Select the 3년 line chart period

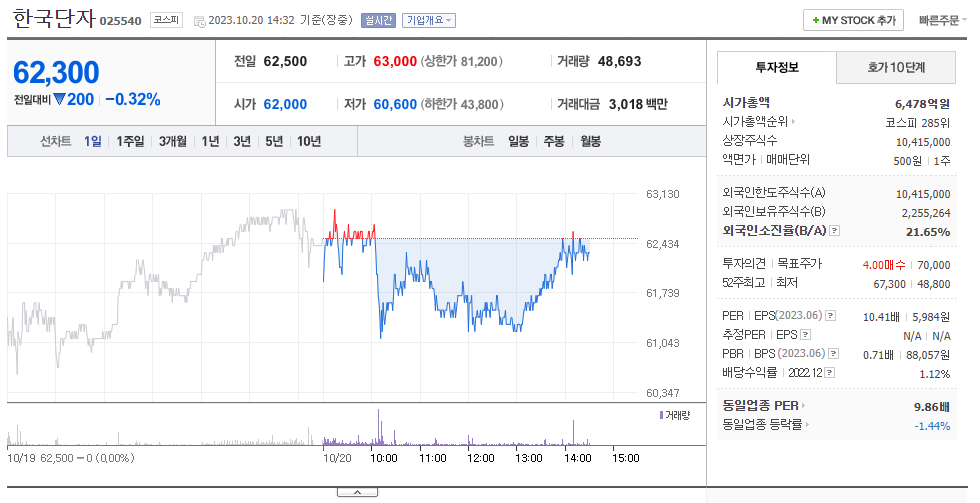coord(242,141)
